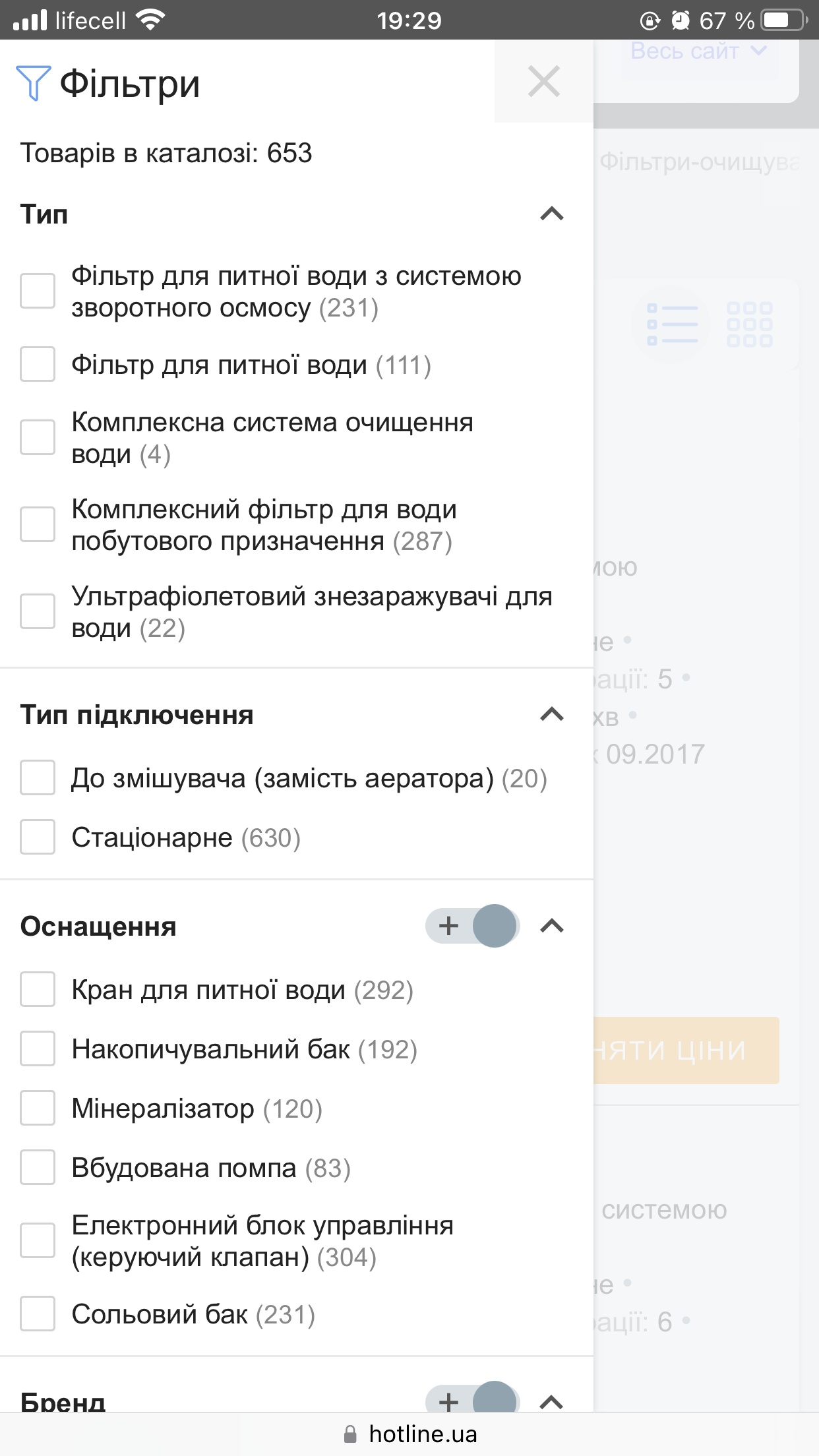Toggle the Оснащення AND/OR switch

tap(472, 926)
